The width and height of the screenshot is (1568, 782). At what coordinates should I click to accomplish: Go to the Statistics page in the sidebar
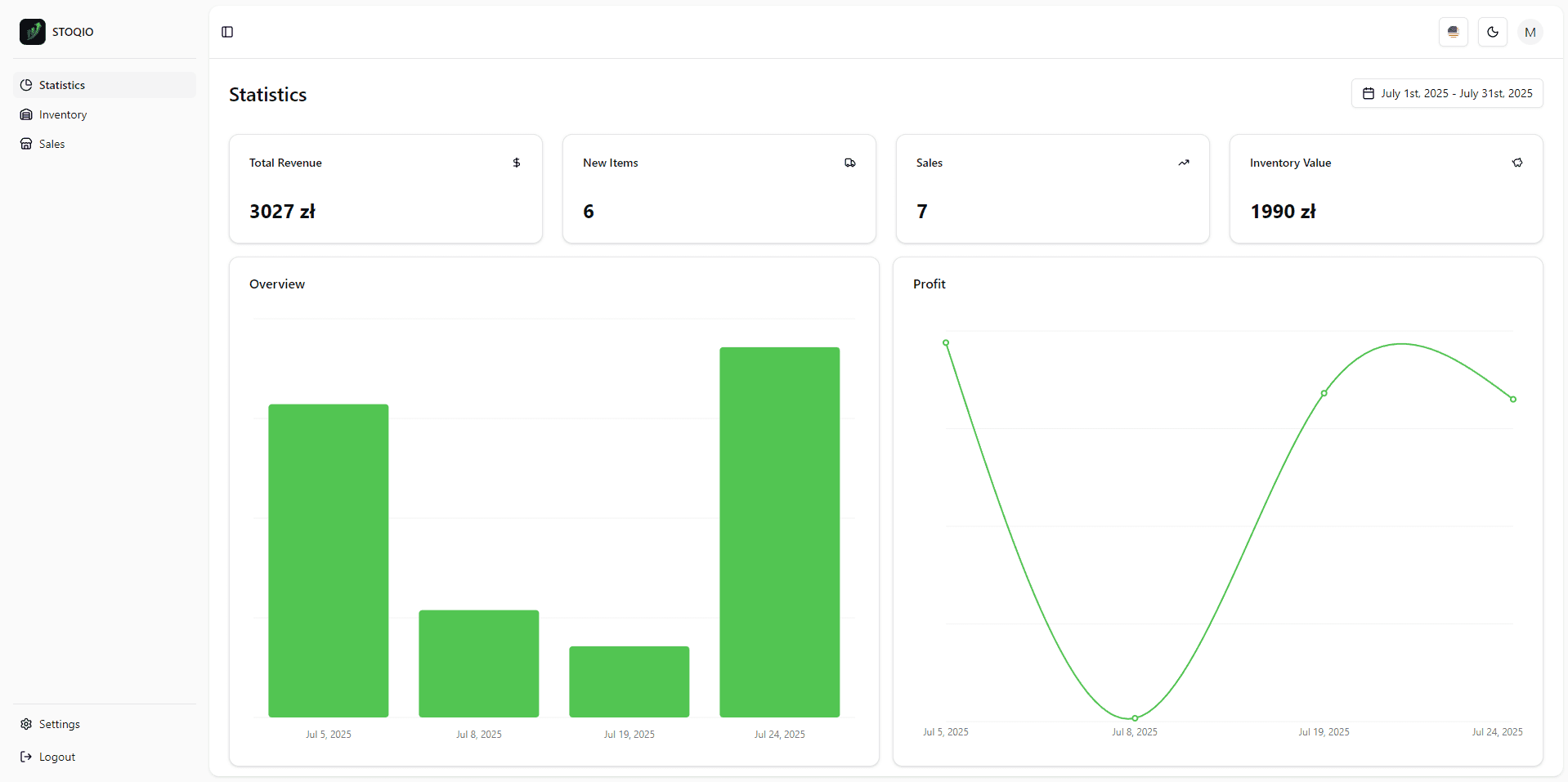tap(62, 85)
